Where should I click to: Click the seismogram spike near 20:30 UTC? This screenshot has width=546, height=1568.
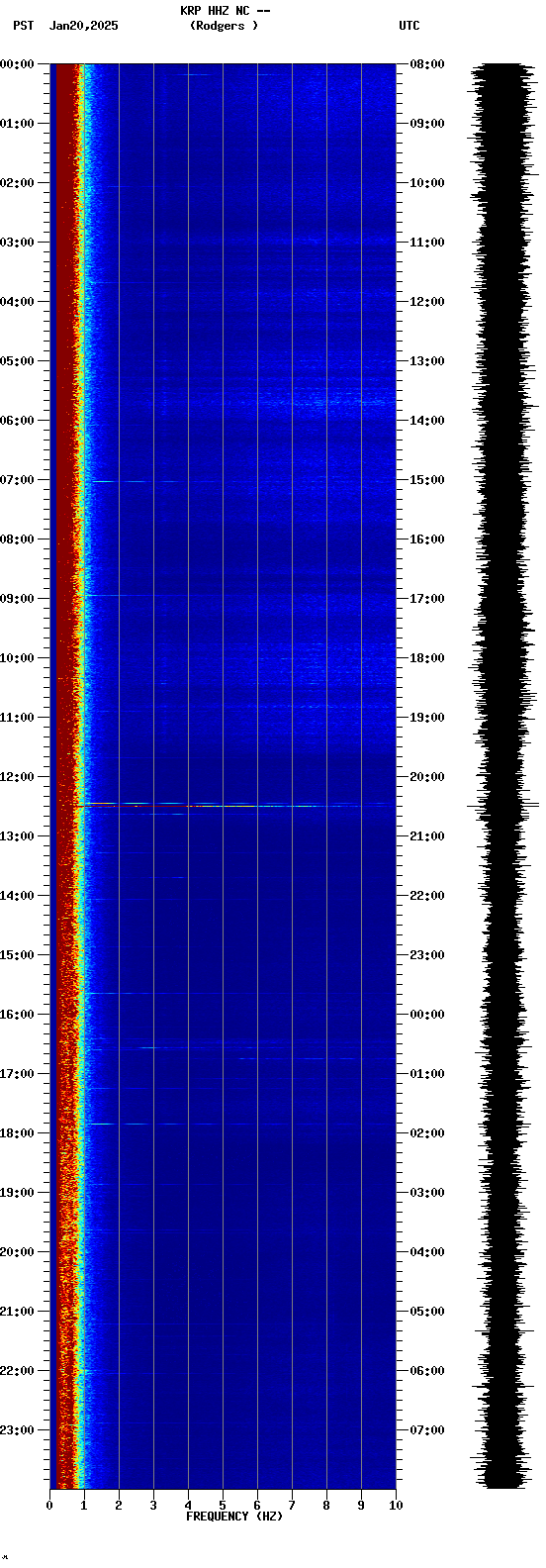click(502, 806)
